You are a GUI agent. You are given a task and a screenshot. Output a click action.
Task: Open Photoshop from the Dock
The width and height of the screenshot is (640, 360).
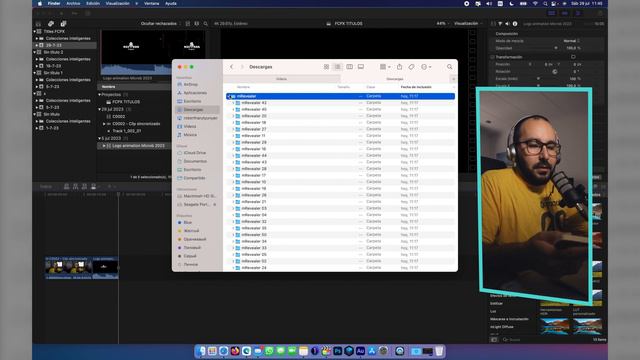coord(338,351)
